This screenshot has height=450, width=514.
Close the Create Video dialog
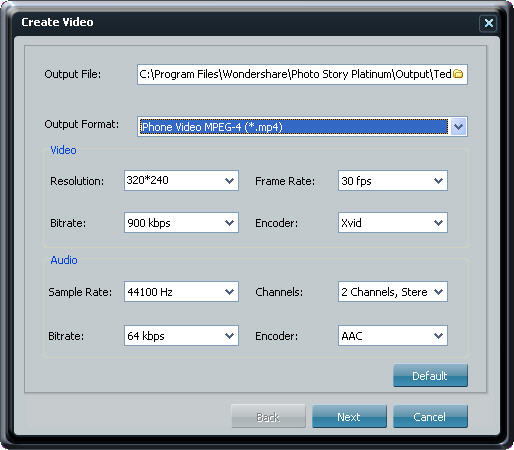[489, 23]
